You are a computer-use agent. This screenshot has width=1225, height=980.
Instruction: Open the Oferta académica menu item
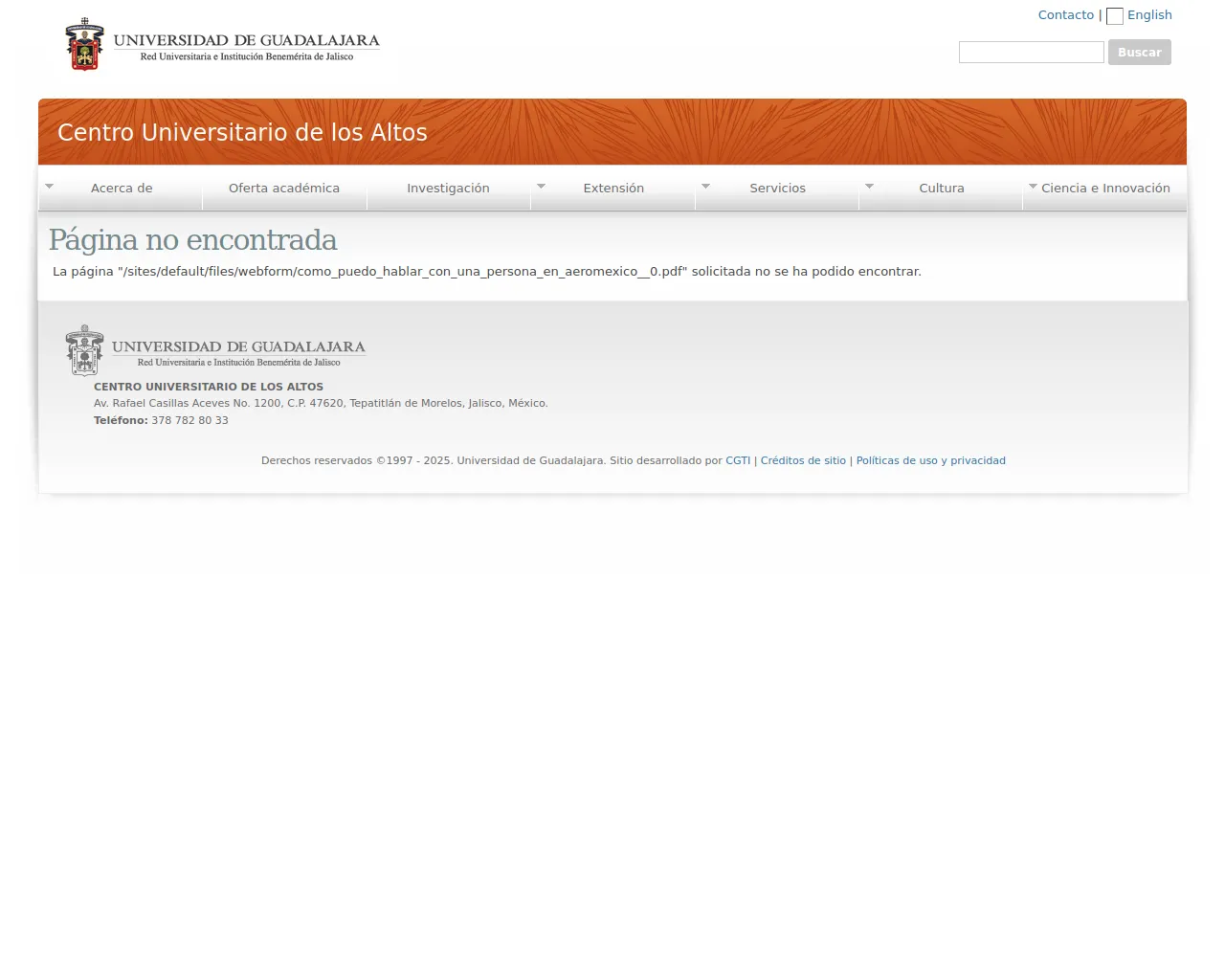pyautogui.click(x=284, y=189)
